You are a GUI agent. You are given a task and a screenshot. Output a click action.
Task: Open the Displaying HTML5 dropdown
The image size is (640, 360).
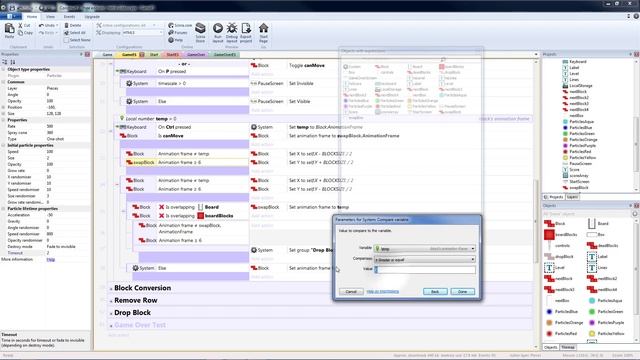pyautogui.click(x=143, y=33)
